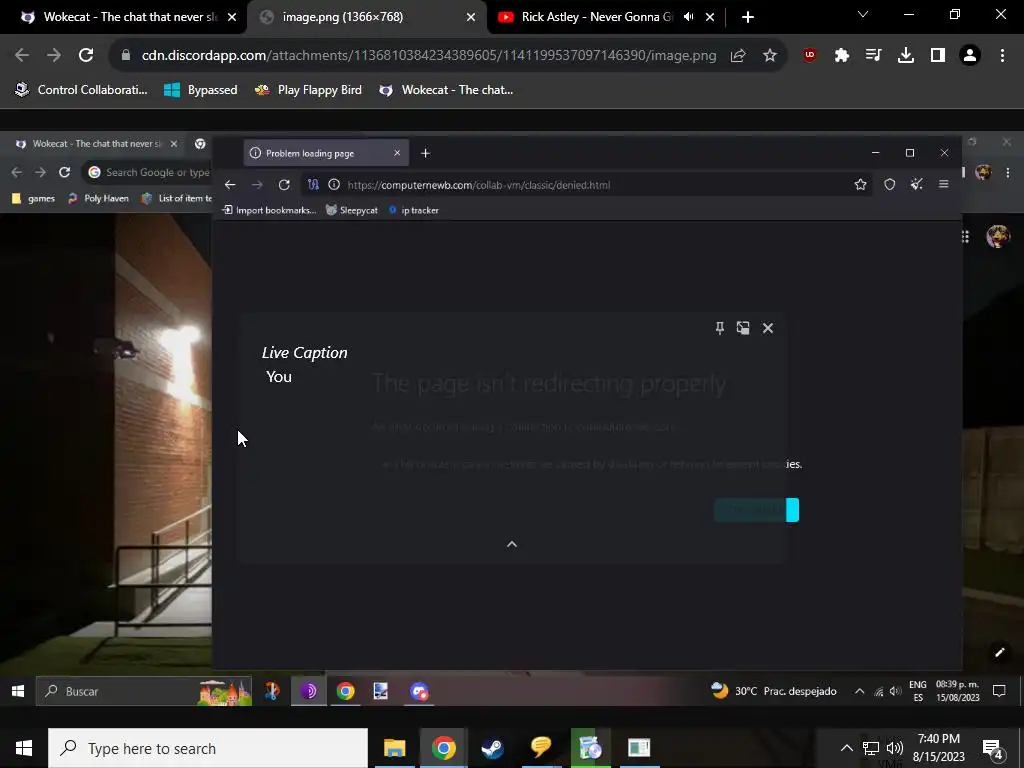1024x768 pixels.
Task: Click the Try Again button on error page
Action: pos(757,510)
